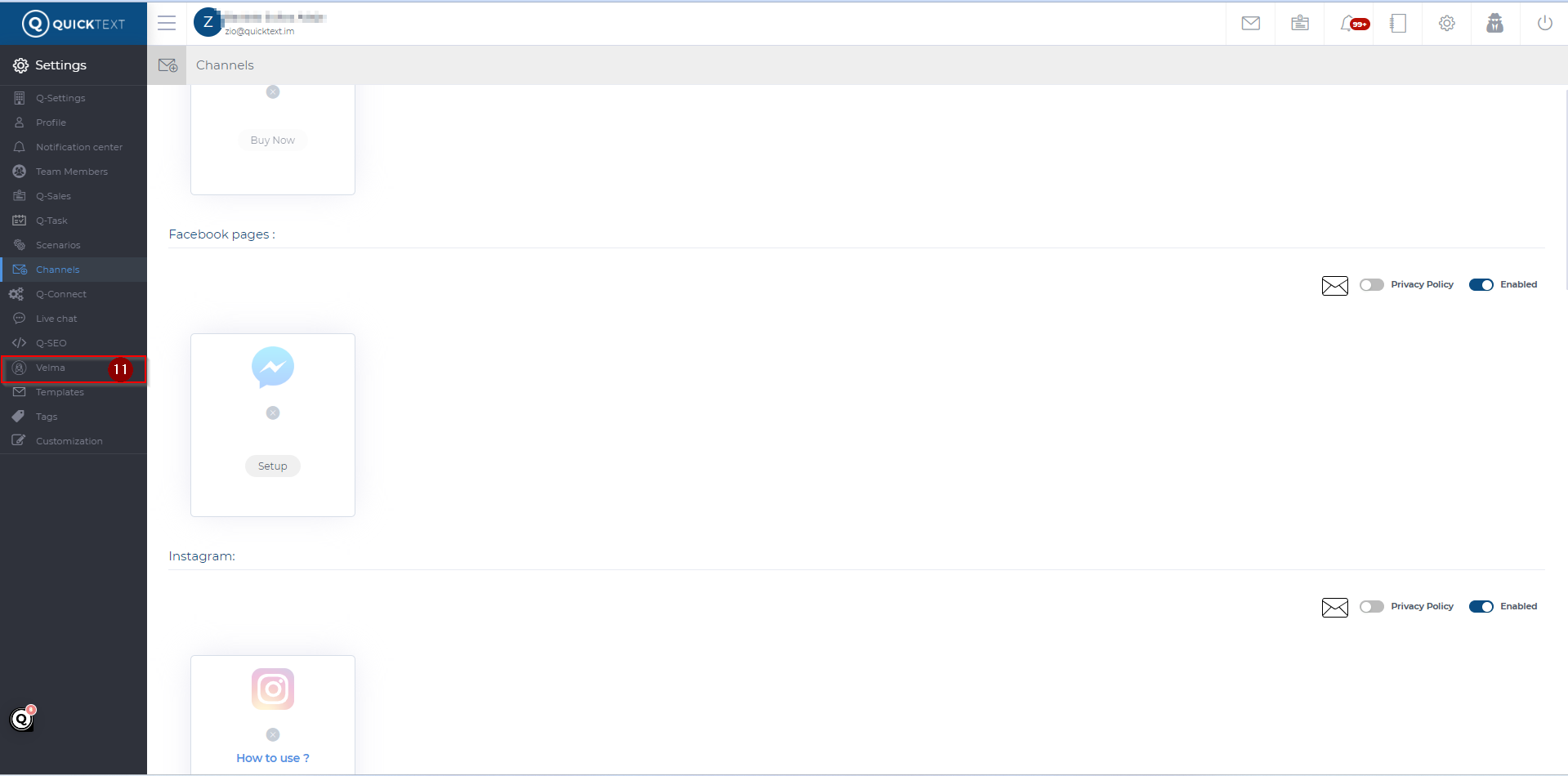The height and width of the screenshot is (776, 1568).
Task: Open the gear settings icon in header
Action: tap(1446, 23)
